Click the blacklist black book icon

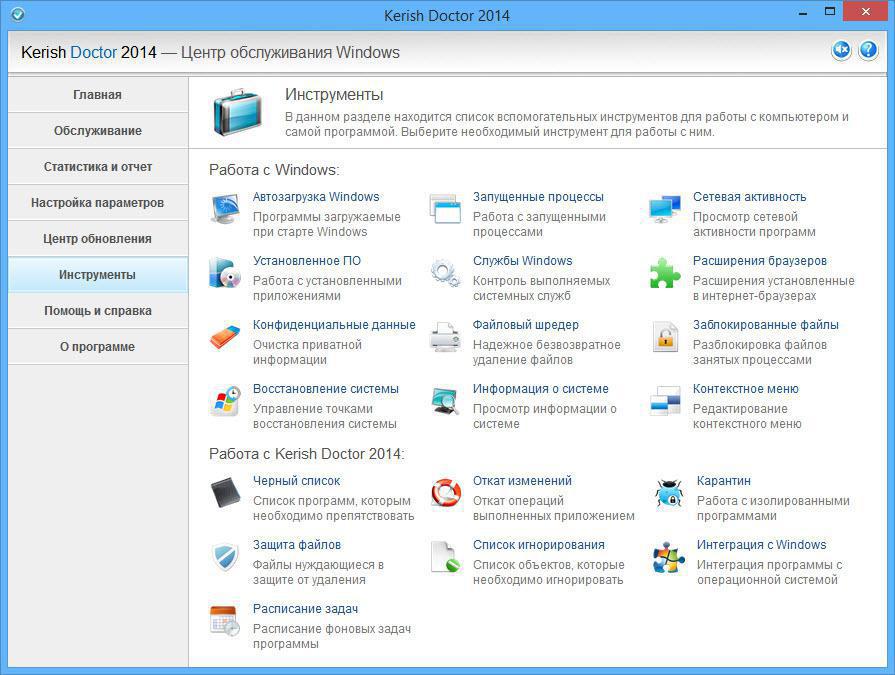225,493
